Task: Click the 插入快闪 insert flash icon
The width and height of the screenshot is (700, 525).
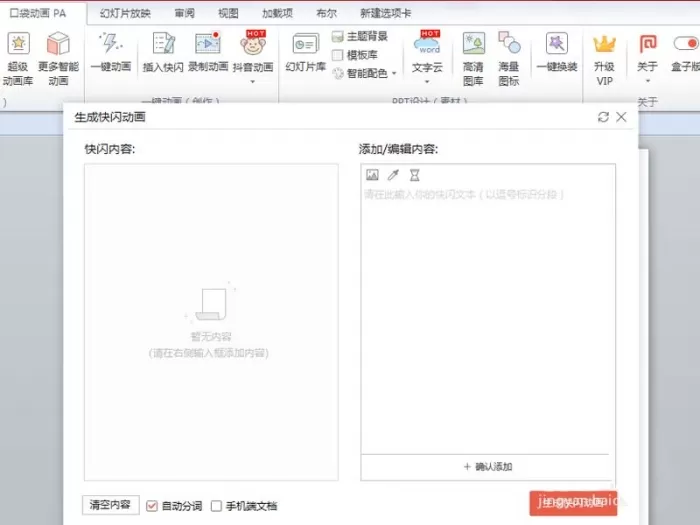Action: pos(163,43)
